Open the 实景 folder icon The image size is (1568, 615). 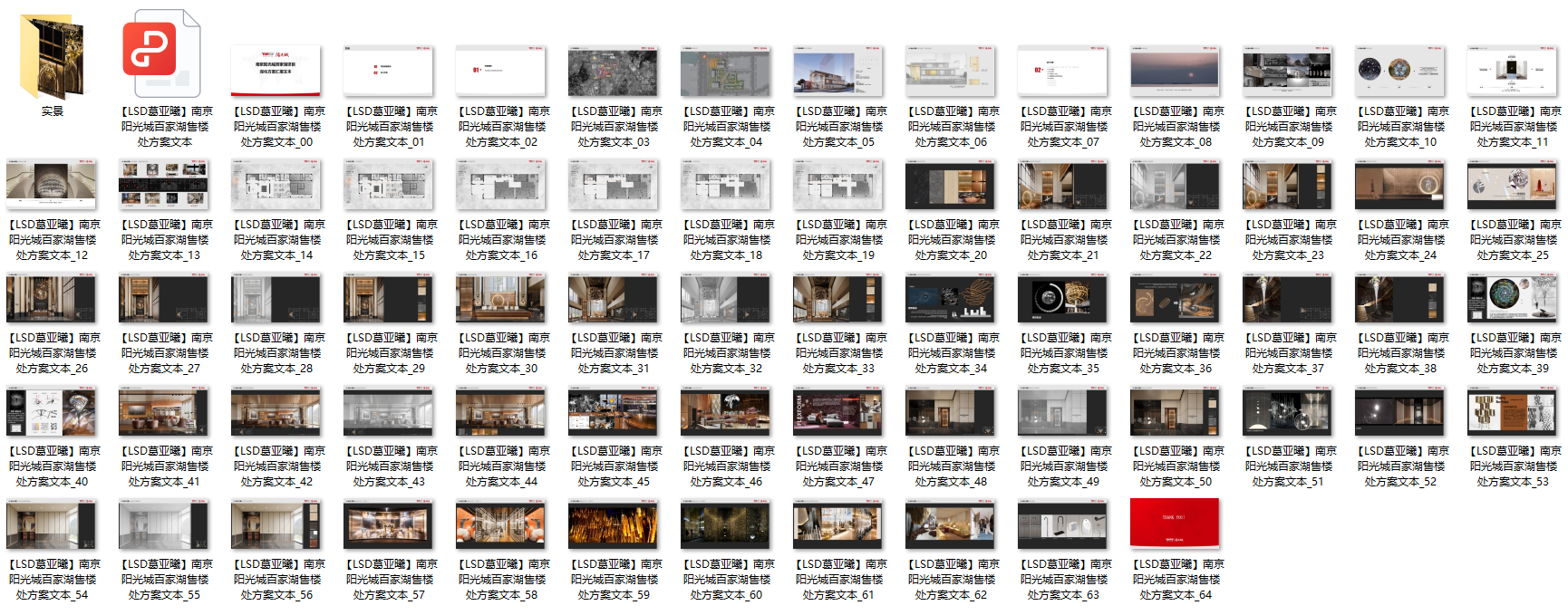click(52, 57)
